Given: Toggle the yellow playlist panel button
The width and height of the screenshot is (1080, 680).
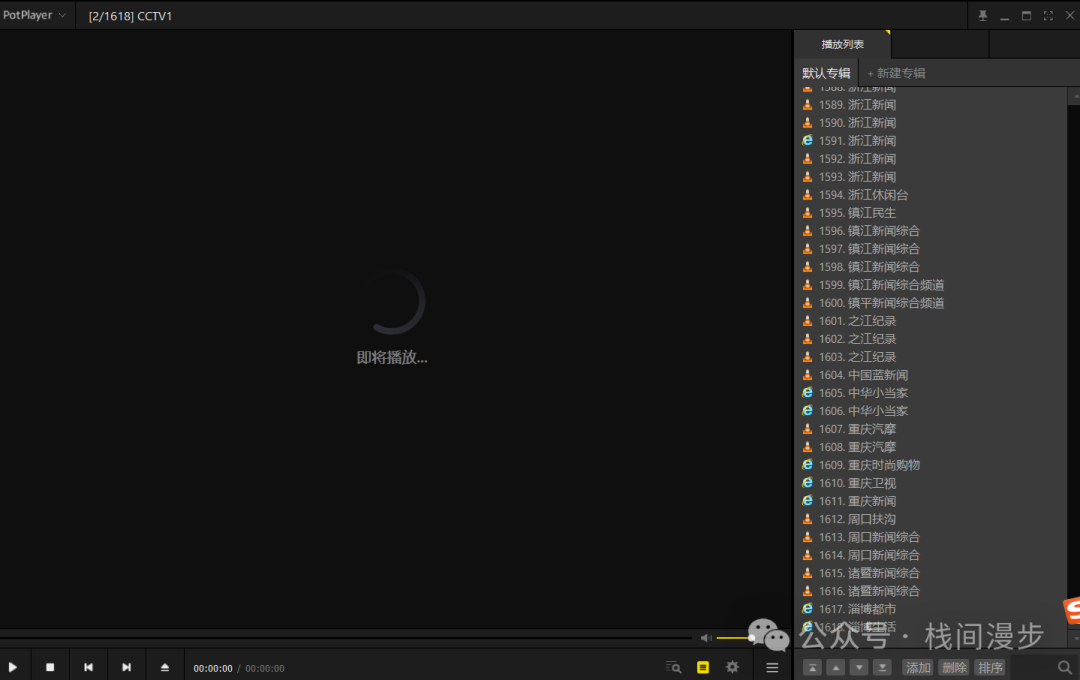Looking at the screenshot, I should (703, 668).
